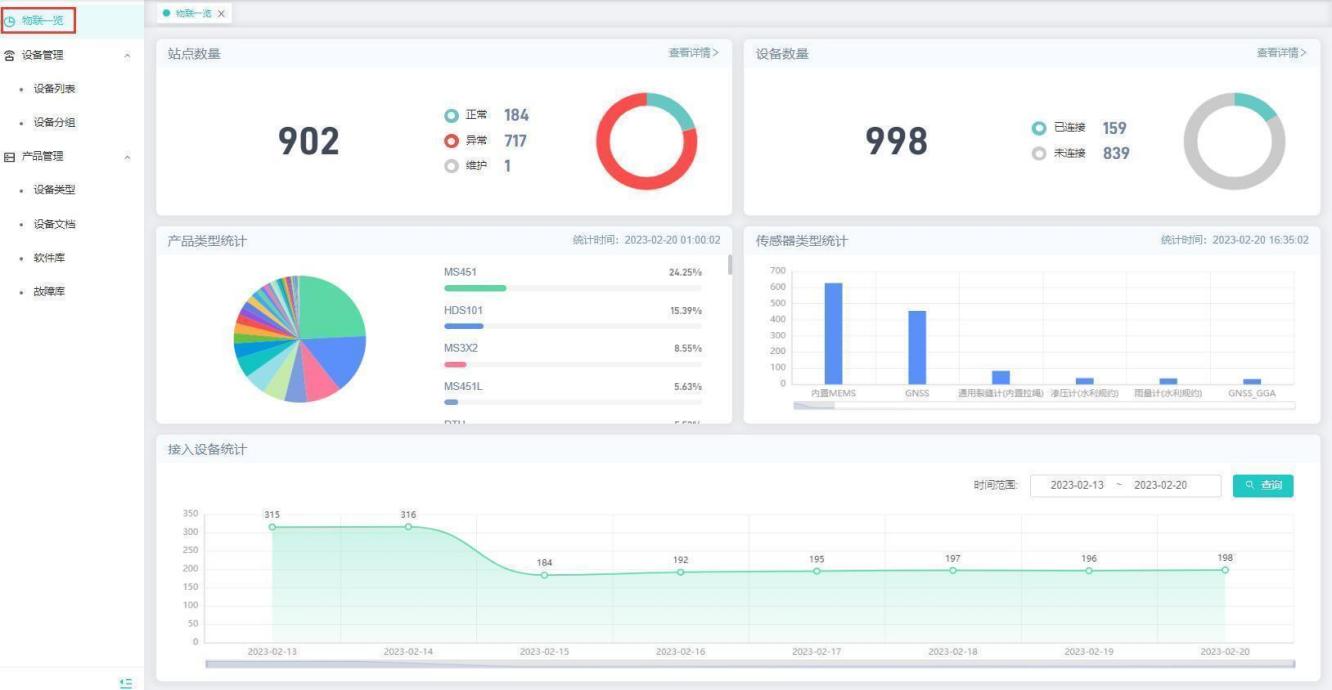Screen dimensions: 1332x690
Task: Click the 内置MEMS bar in sensor chart
Action: 833,333
